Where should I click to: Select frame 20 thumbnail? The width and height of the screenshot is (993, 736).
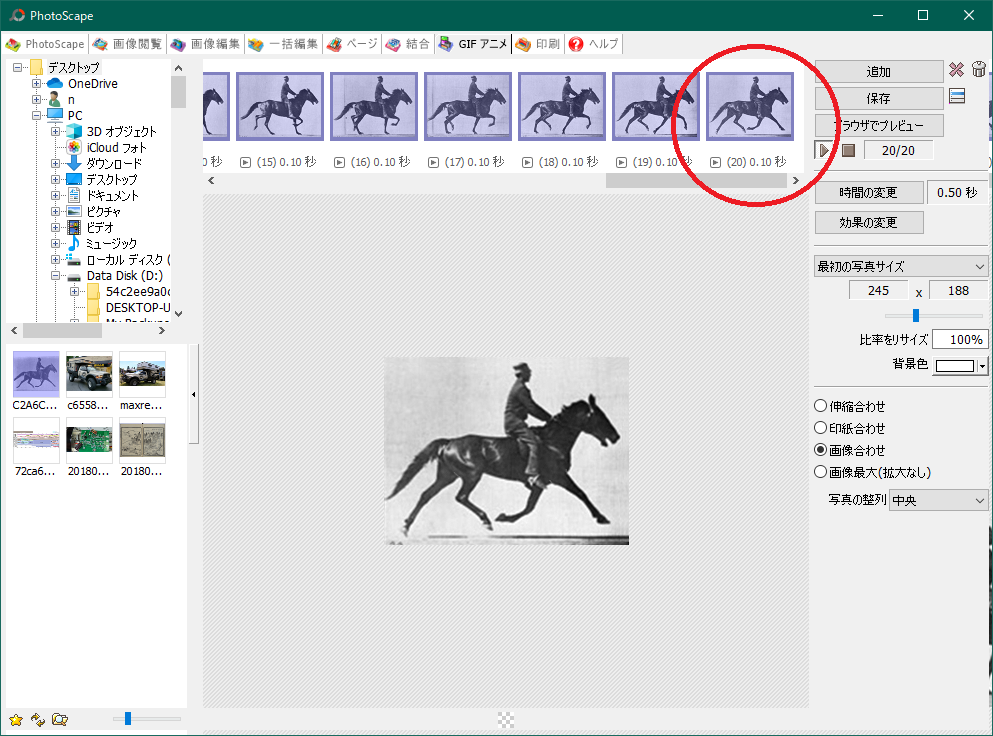750,106
